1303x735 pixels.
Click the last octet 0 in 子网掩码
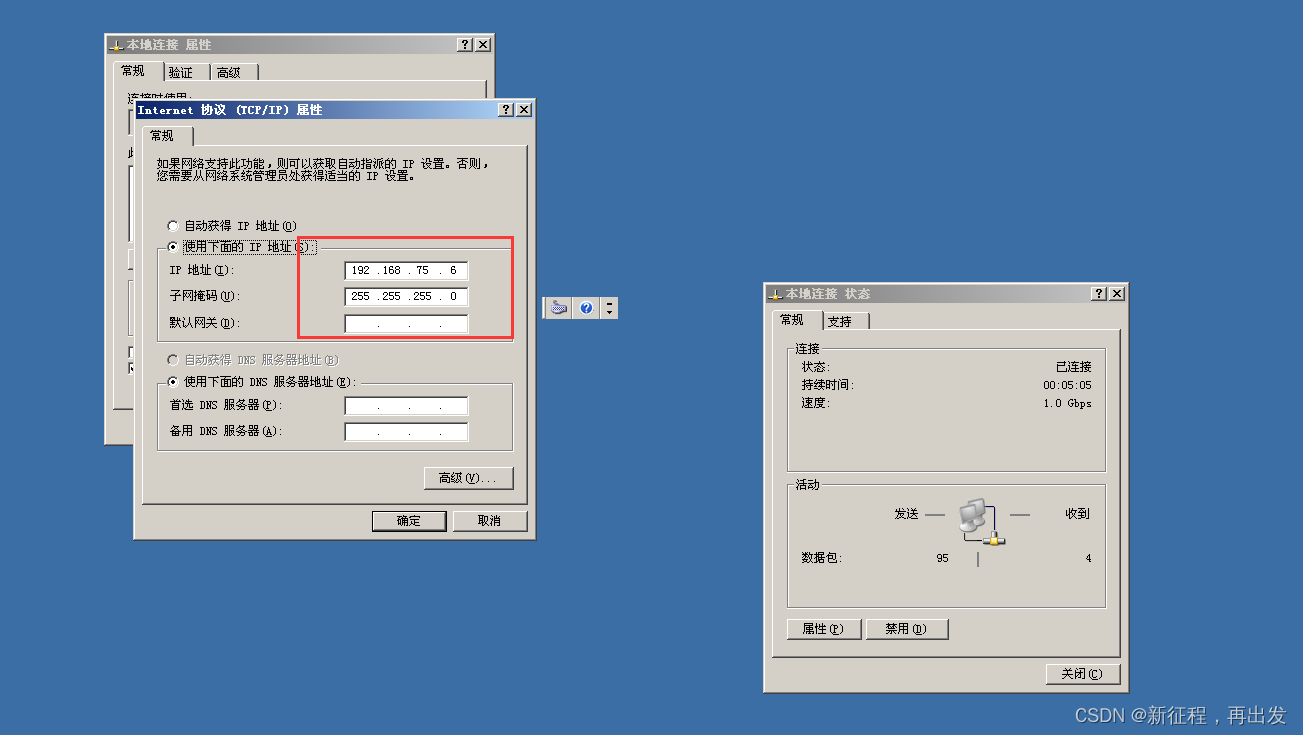453,297
